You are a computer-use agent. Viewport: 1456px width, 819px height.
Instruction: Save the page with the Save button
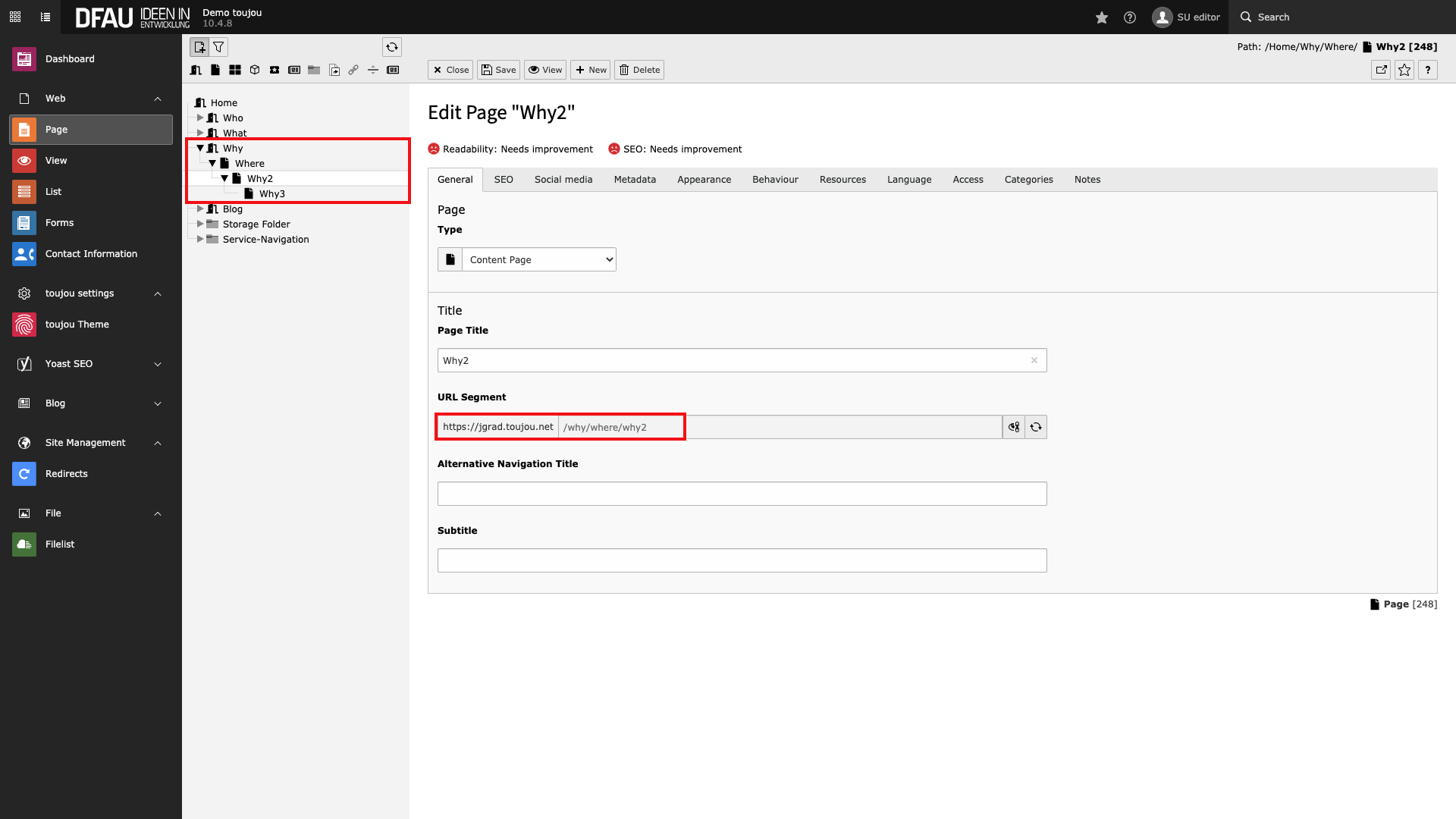click(x=498, y=70)
